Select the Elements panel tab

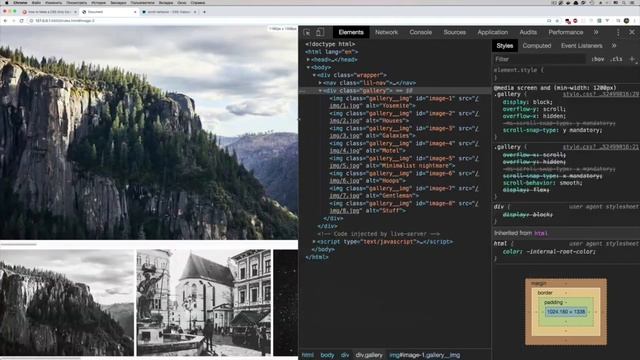point(351,32)
